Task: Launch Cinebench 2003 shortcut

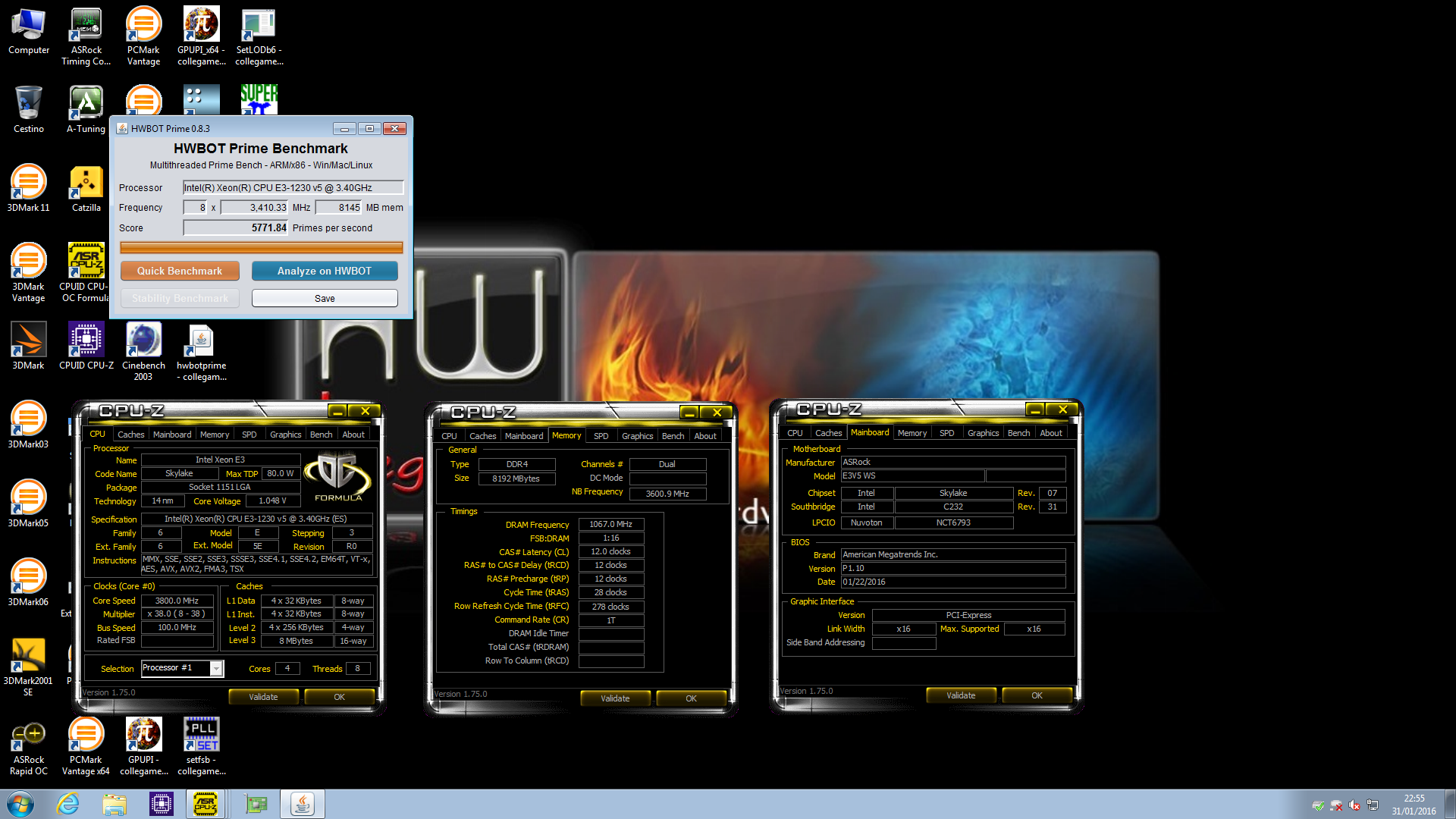Action: click(143, 352)
